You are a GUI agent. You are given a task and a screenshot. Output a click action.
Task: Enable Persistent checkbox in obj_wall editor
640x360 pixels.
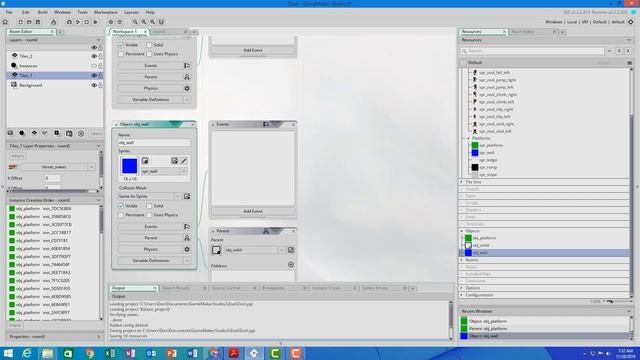pyautogui.click(x=121, y=215)
